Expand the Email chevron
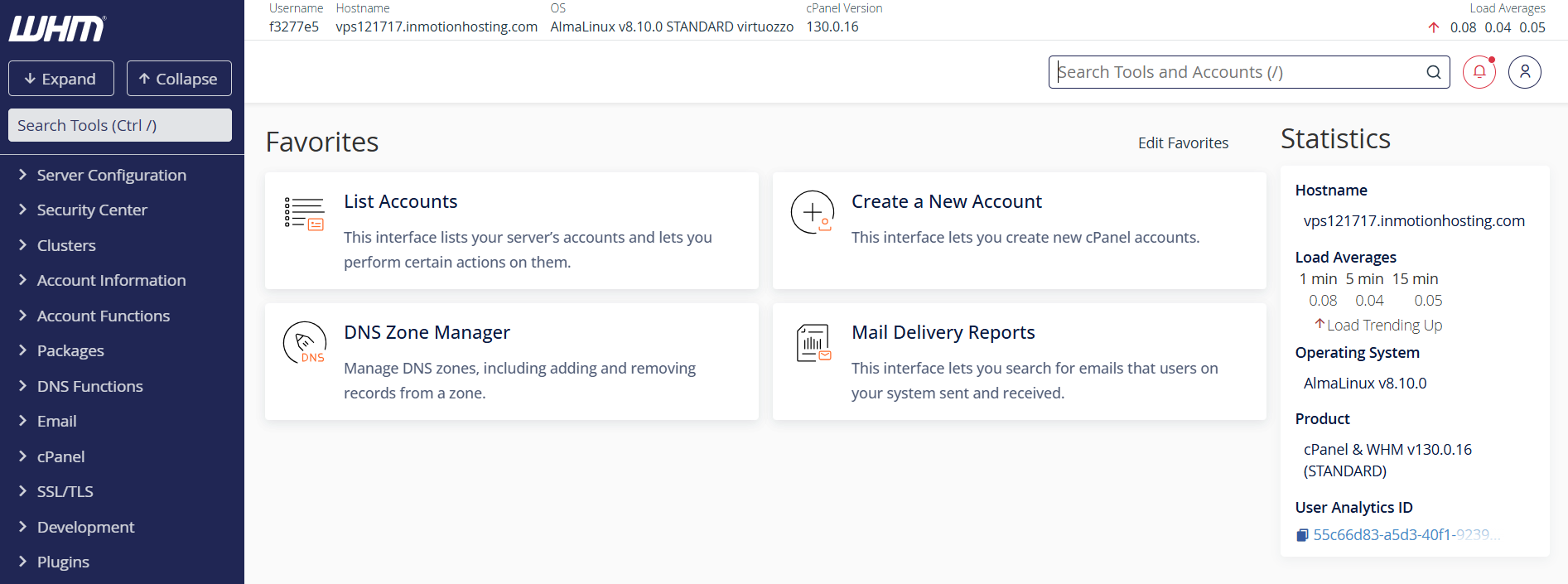The height and width of the screenshot is (584, 1568). tap(22, 421)
